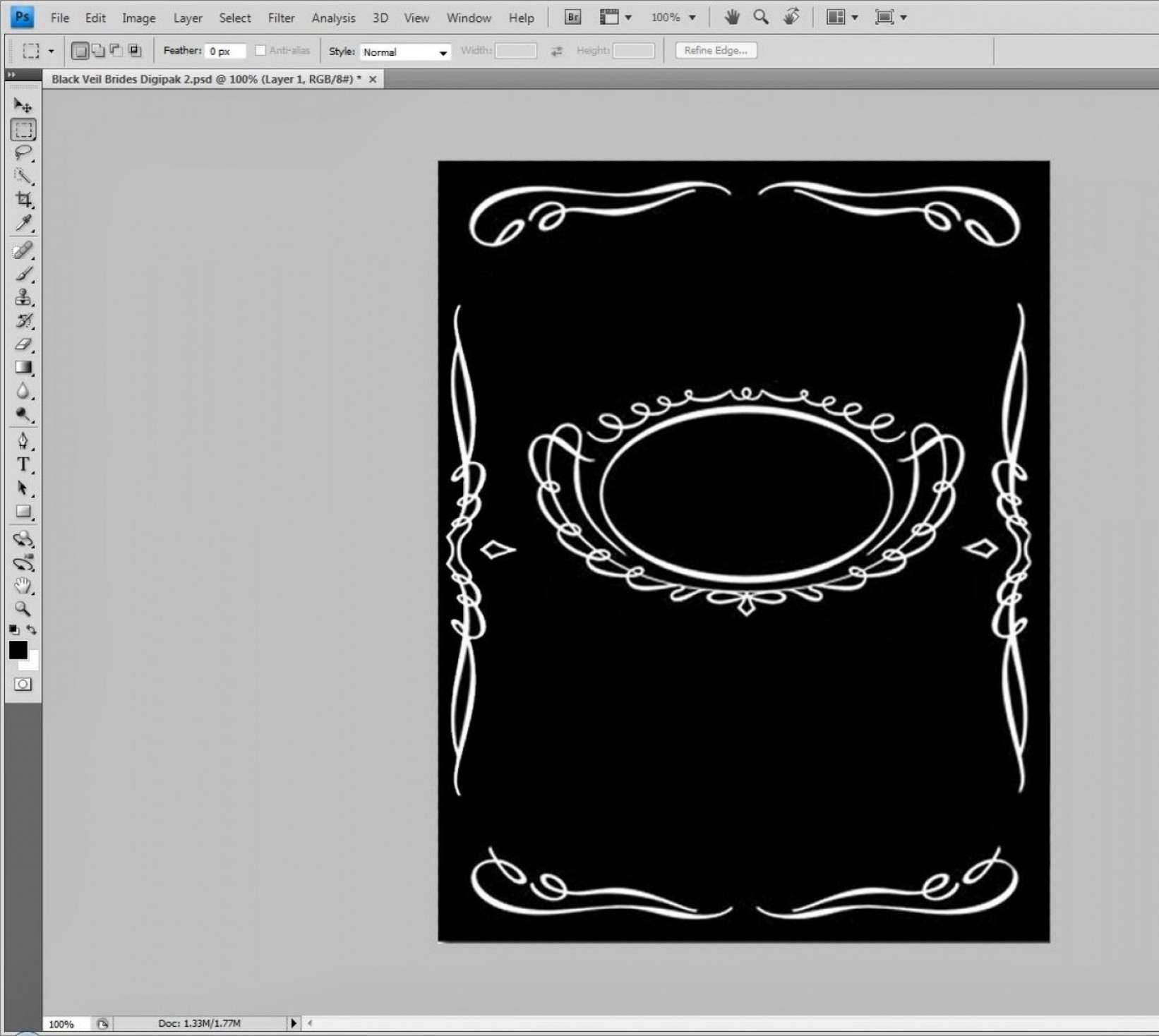Image resolution: width=1159 pixels, height=1036 pixels.
Task: Enable the Anti-alias checkbox
Action: 260,51
